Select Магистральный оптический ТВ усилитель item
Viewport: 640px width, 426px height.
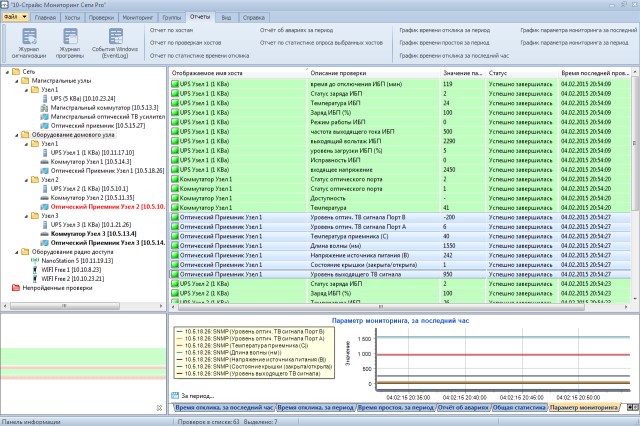click(x=108, y=117)
